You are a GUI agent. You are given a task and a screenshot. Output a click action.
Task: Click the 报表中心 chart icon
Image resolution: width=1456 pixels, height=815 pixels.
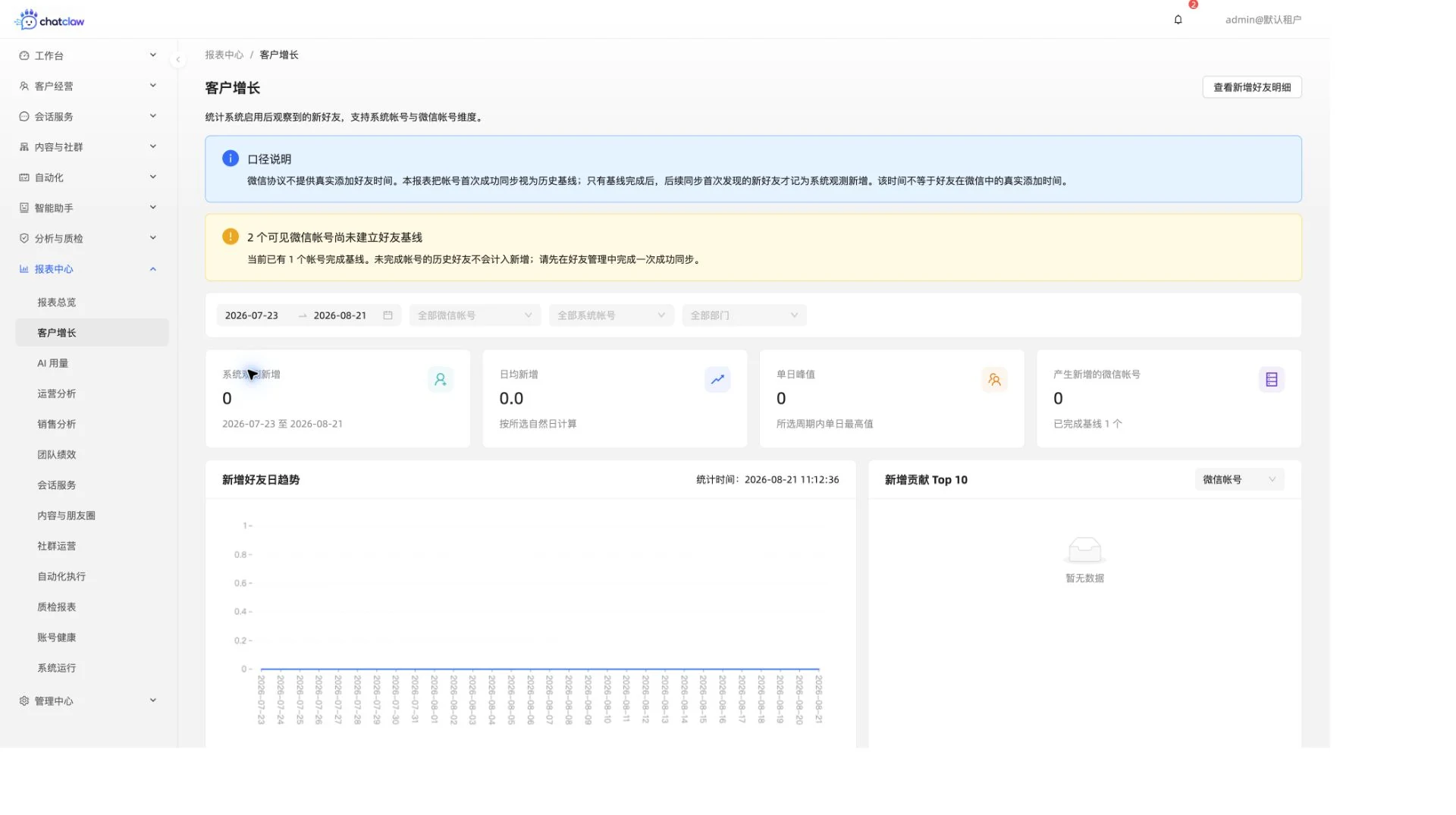click(x=24, y=268)
